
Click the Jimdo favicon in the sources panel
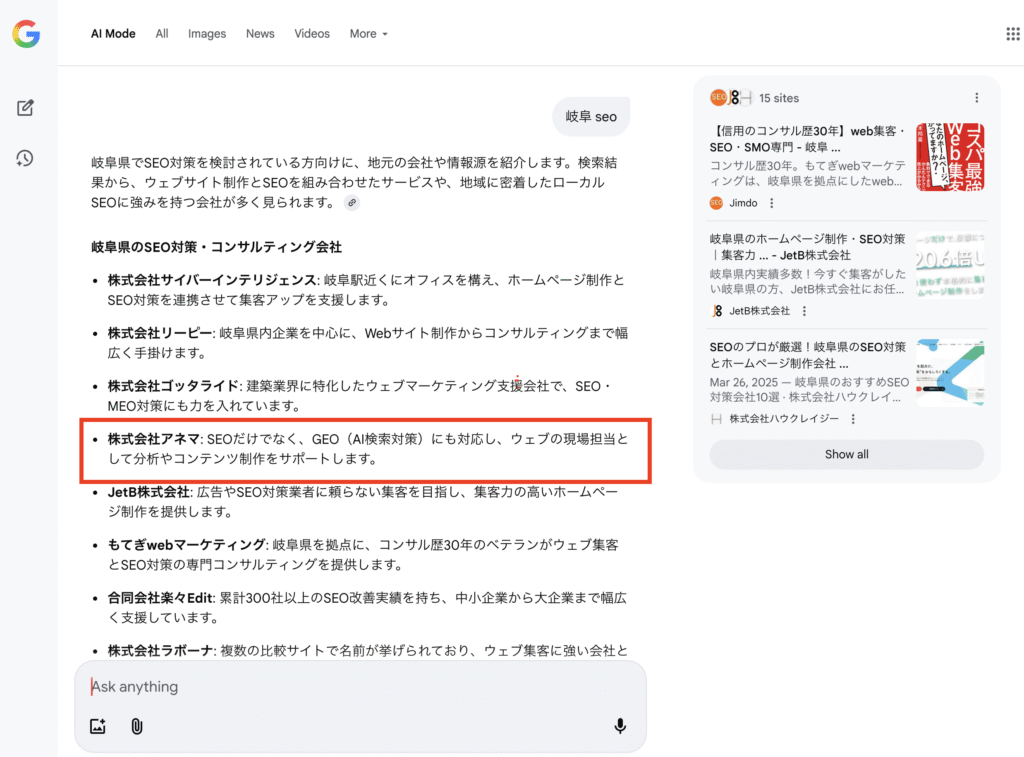[718, 202]
